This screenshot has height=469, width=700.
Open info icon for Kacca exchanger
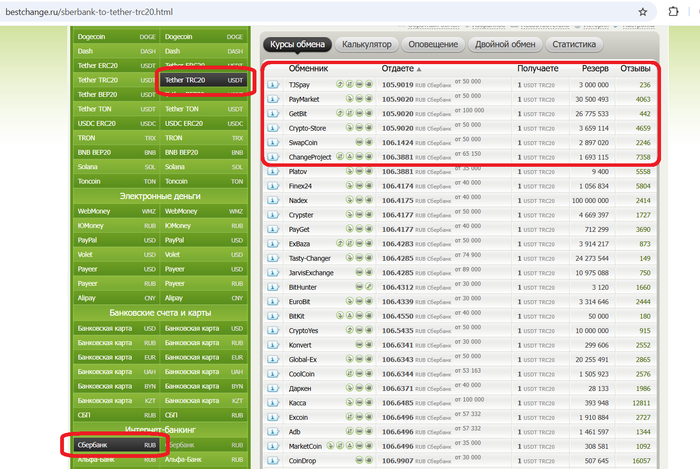273,403
